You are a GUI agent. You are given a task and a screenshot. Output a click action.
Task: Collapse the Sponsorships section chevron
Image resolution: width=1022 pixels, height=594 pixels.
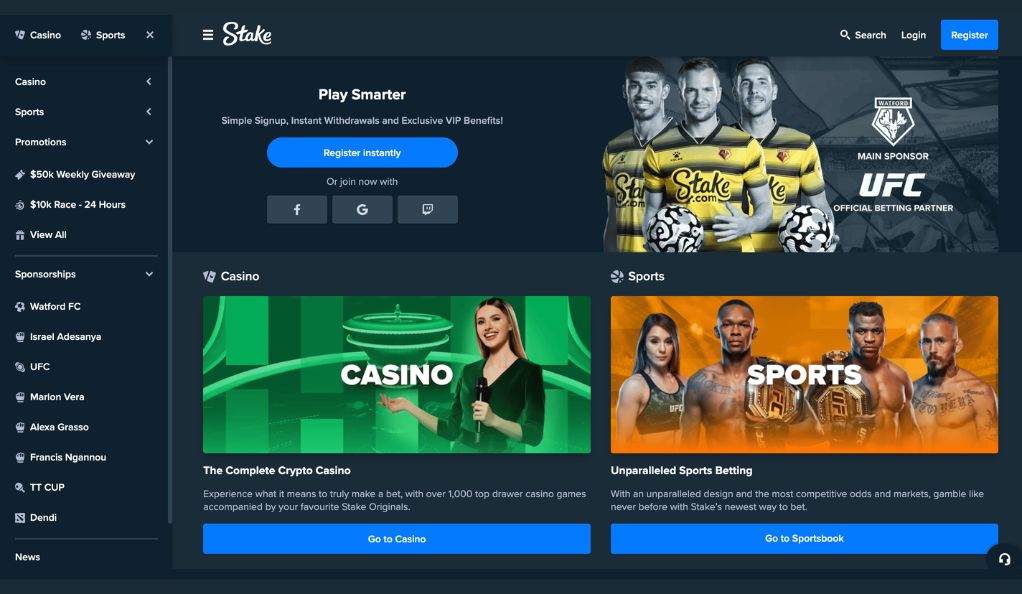[149, 274]
